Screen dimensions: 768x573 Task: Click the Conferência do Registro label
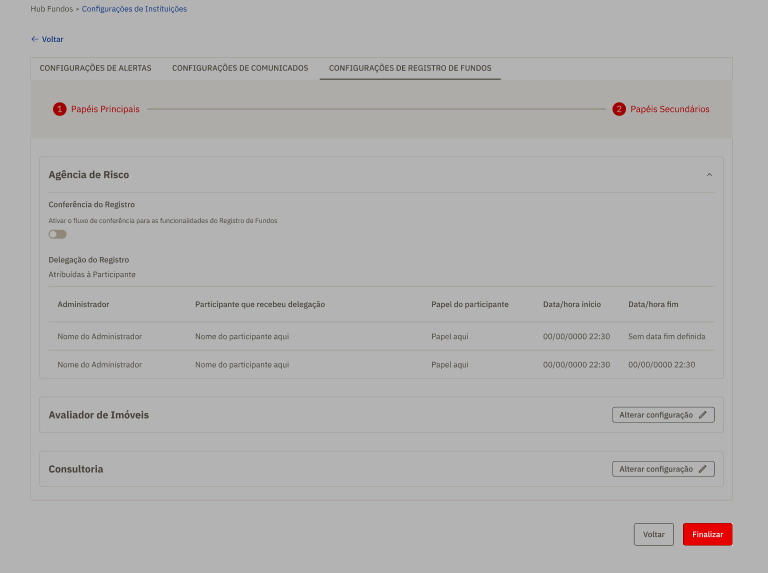pos(92,204)
